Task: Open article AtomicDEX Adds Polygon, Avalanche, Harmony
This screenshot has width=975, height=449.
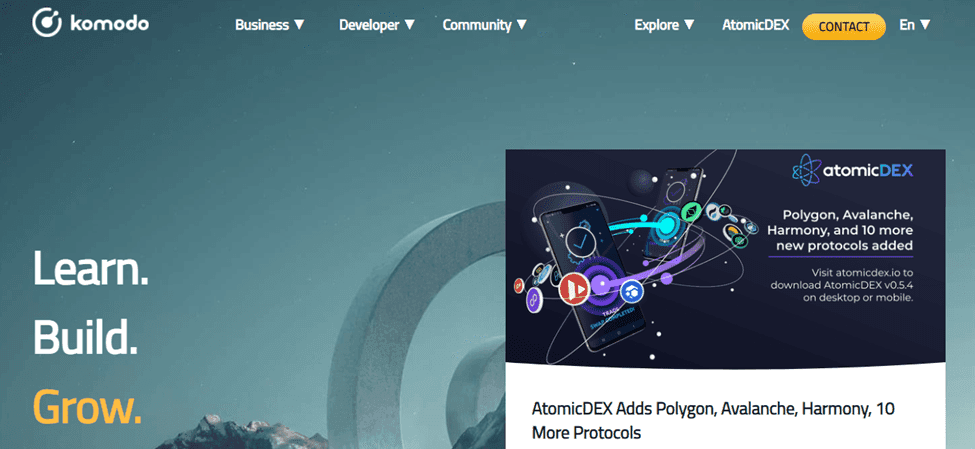Action: click(713, 420)
